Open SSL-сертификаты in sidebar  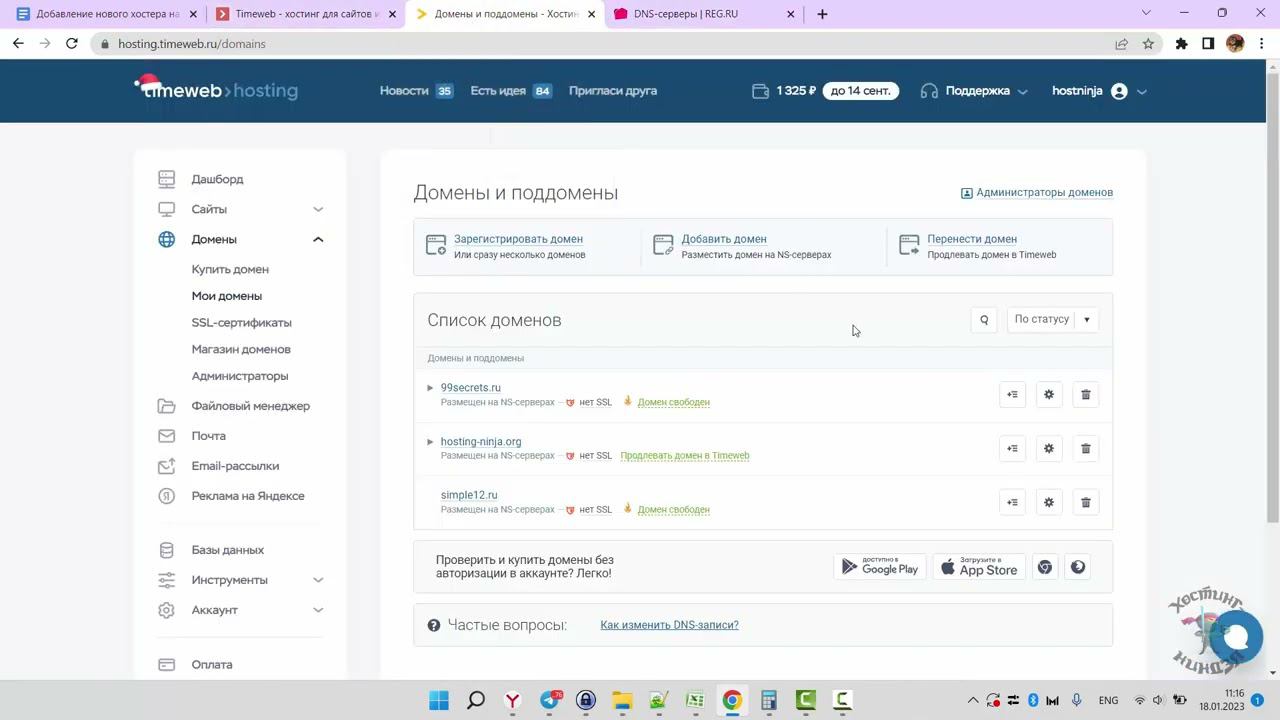pos(242,323)
